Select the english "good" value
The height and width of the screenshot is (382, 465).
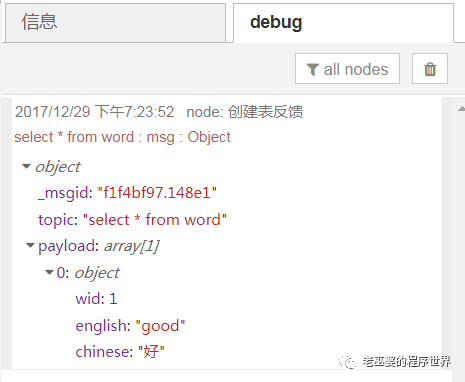point(160,326)
